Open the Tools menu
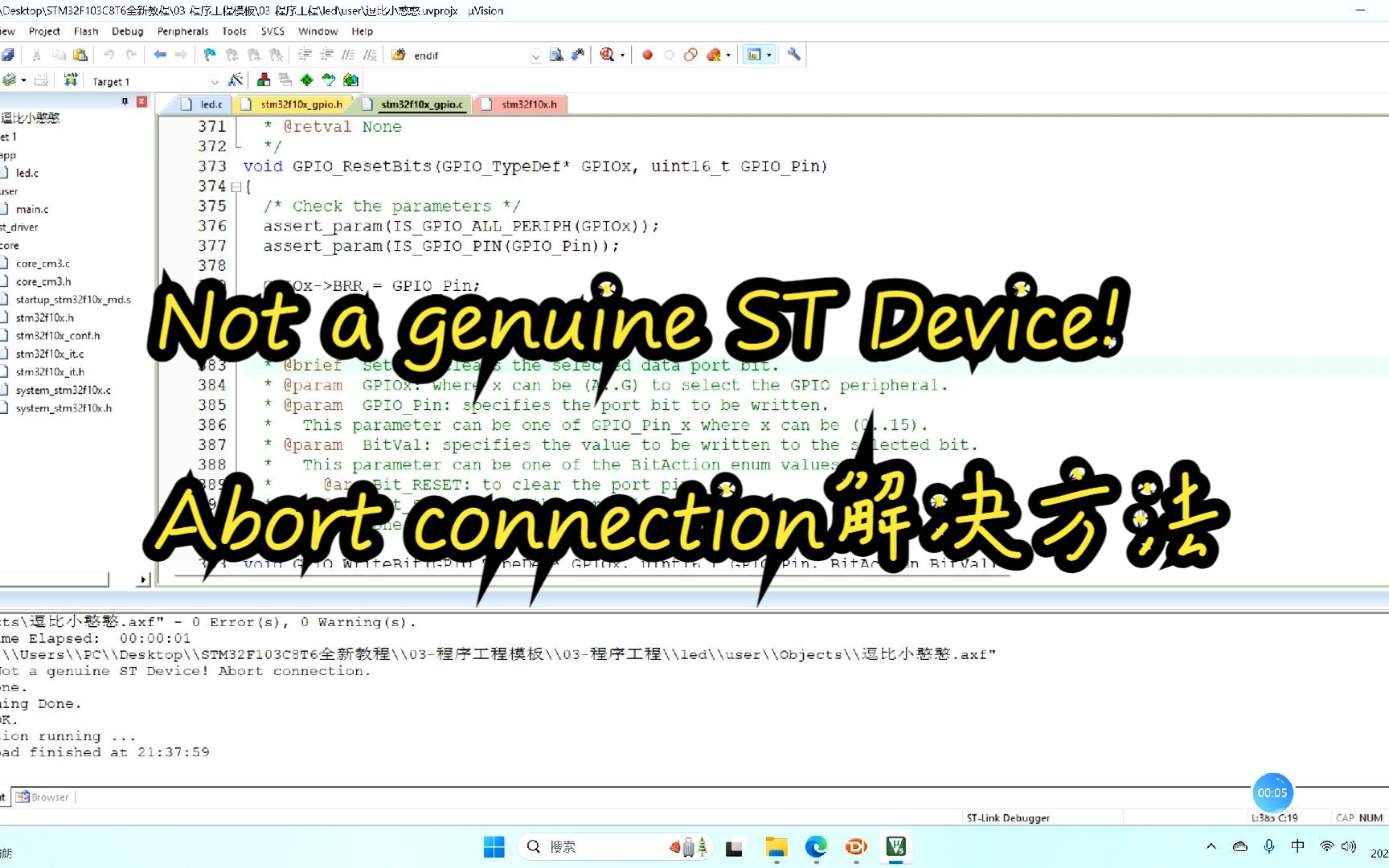Viewport: 1389px width, 868px height. (x=234, y=31)
